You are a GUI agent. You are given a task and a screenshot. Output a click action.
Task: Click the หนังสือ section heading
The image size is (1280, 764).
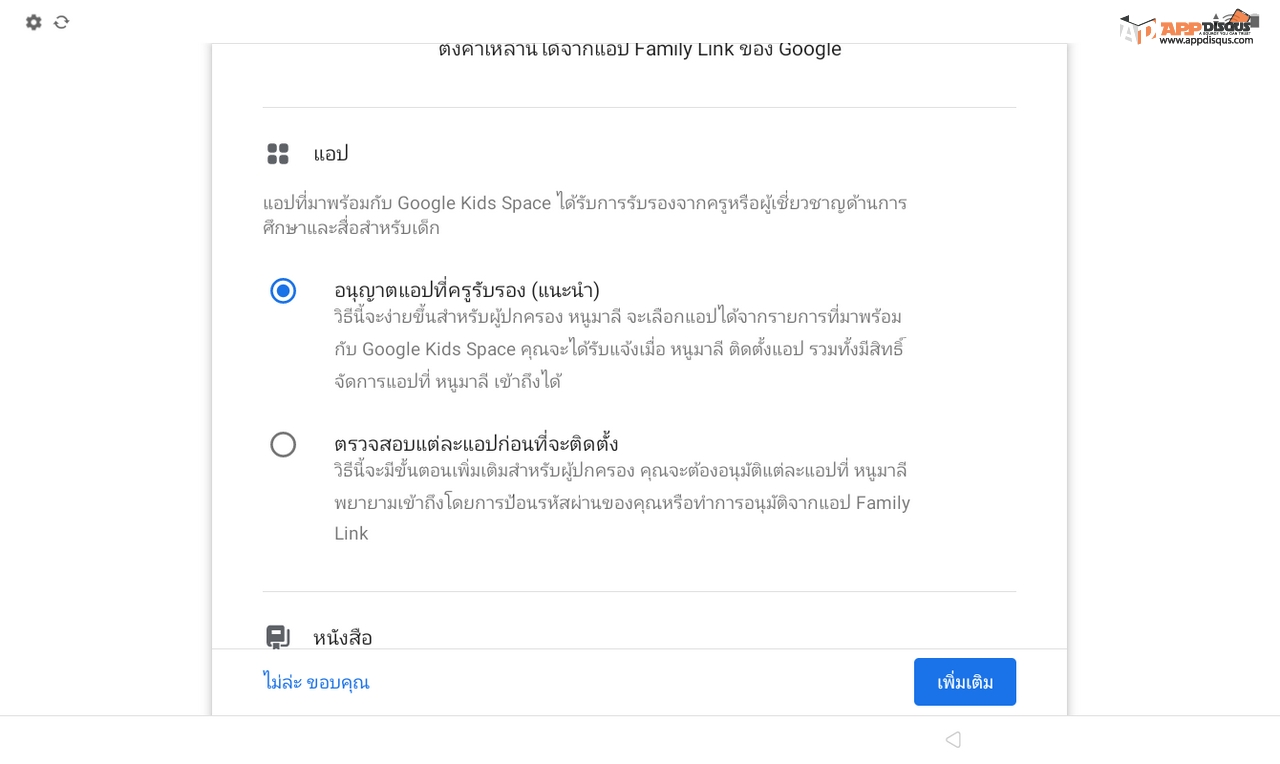tap(343, 637)
